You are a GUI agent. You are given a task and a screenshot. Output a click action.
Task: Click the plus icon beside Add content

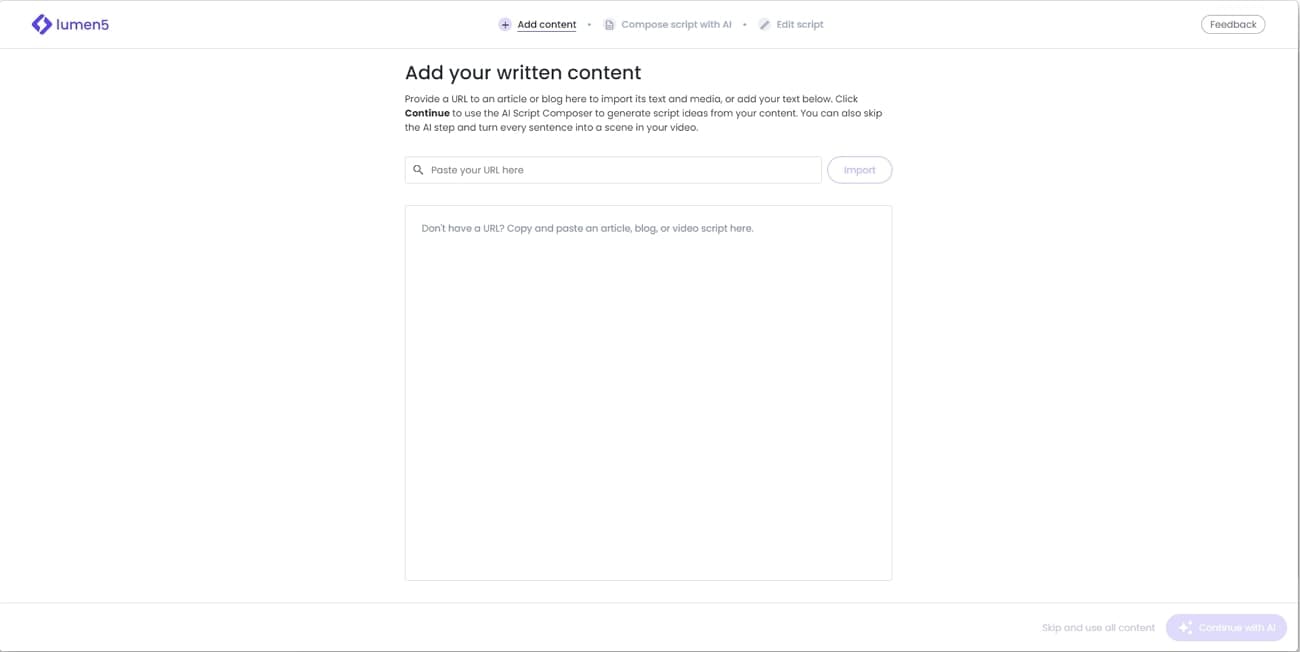(x=505, y=25)
